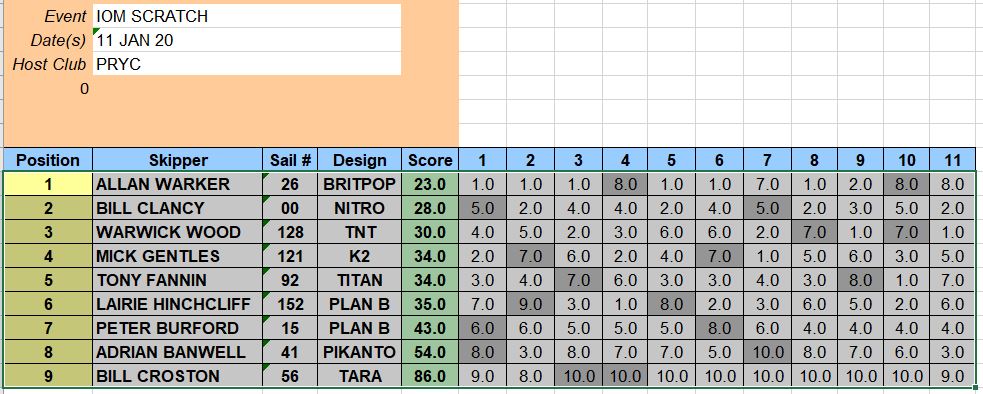Click sail number 128 cell
Image resolution: width=983 pixels, height=394 pixels.
tap(290, 232)
